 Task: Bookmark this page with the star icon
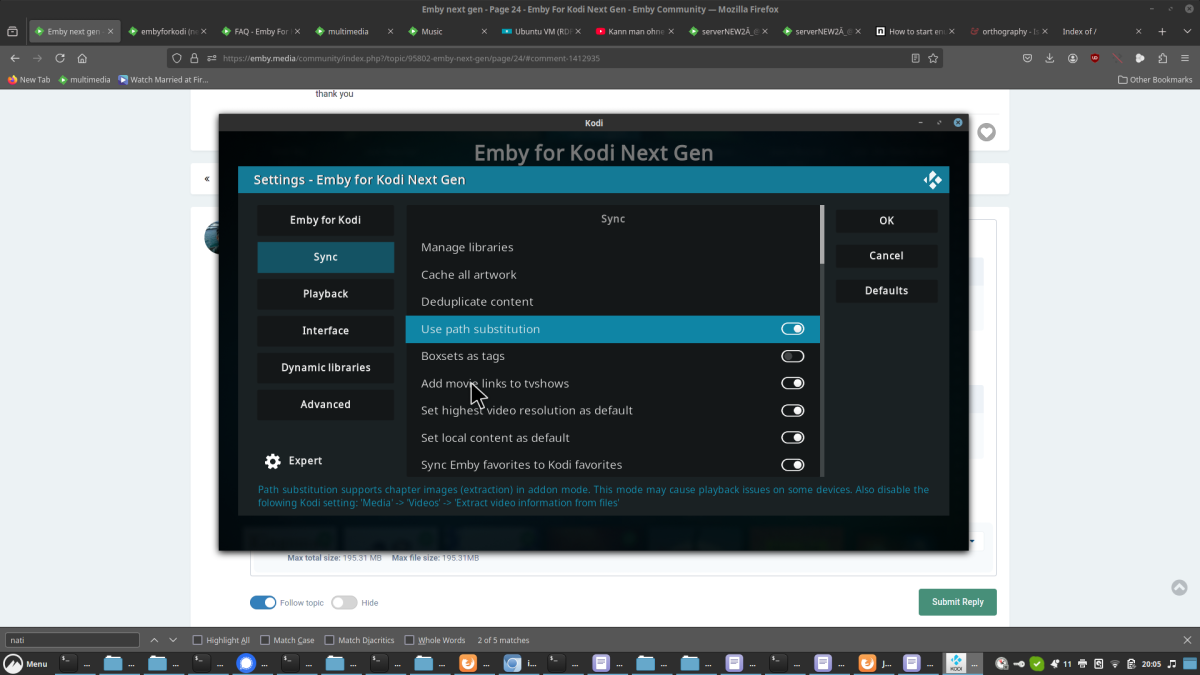933,58
